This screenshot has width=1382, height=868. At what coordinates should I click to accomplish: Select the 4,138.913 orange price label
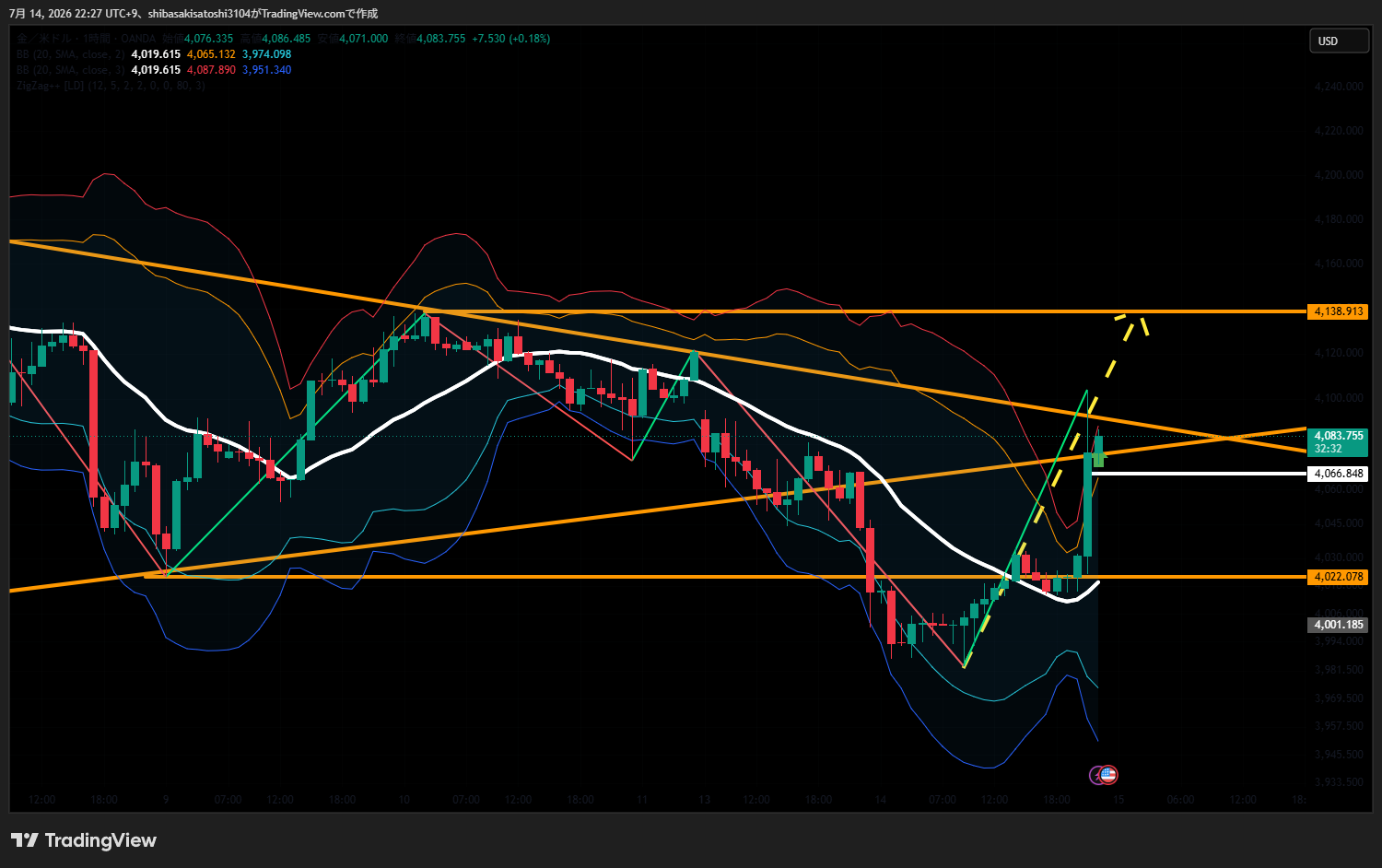click(1338, 311)
